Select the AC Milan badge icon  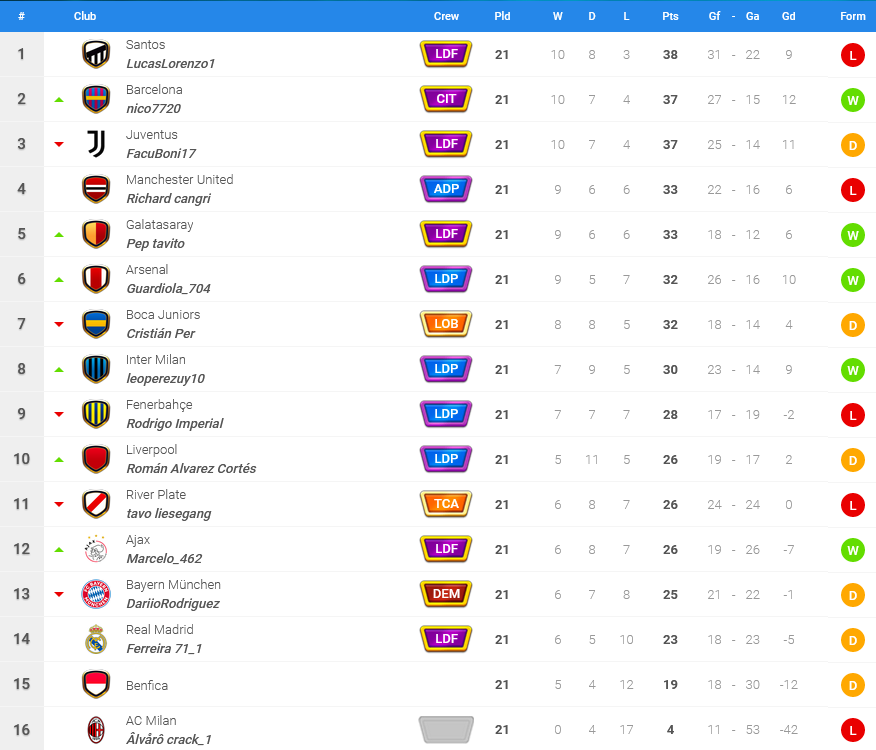[96, 730]
